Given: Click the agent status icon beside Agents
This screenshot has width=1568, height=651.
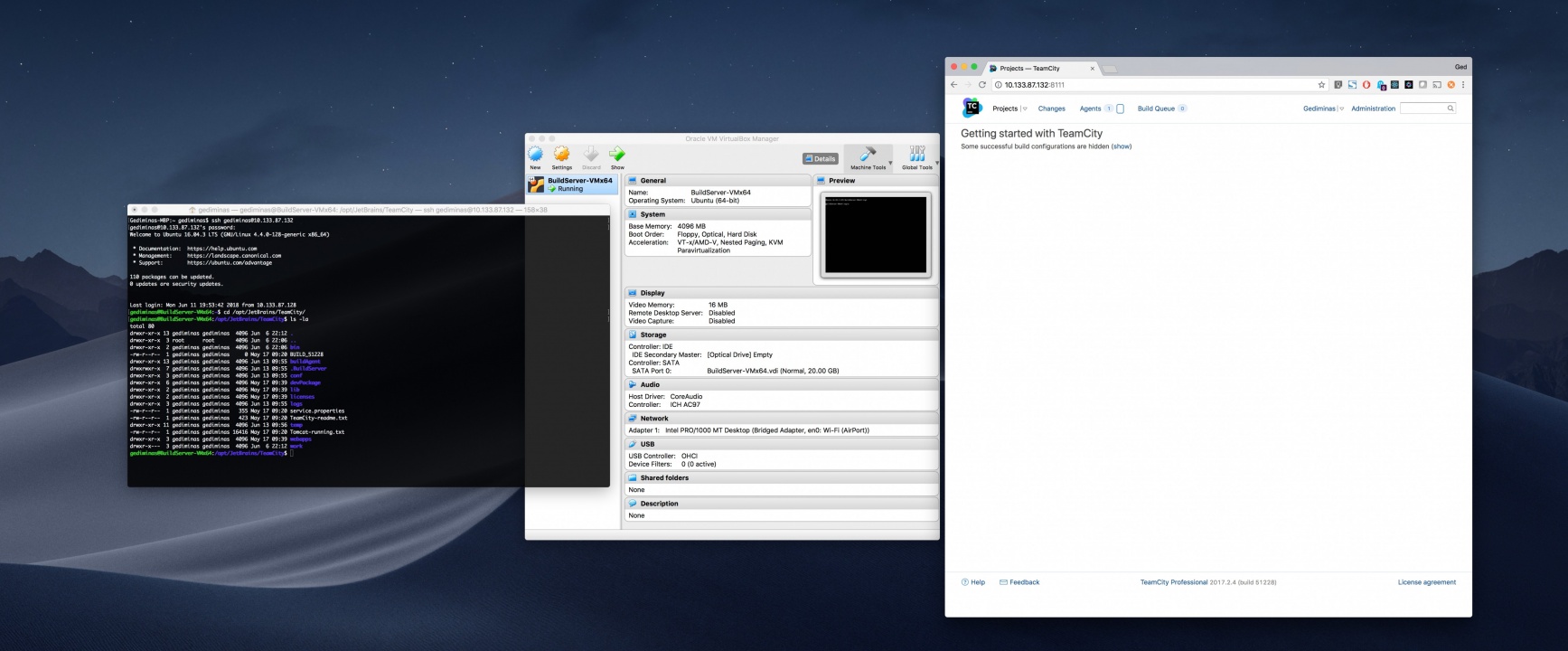Looking at the screenshot, I should (1120, 108).
